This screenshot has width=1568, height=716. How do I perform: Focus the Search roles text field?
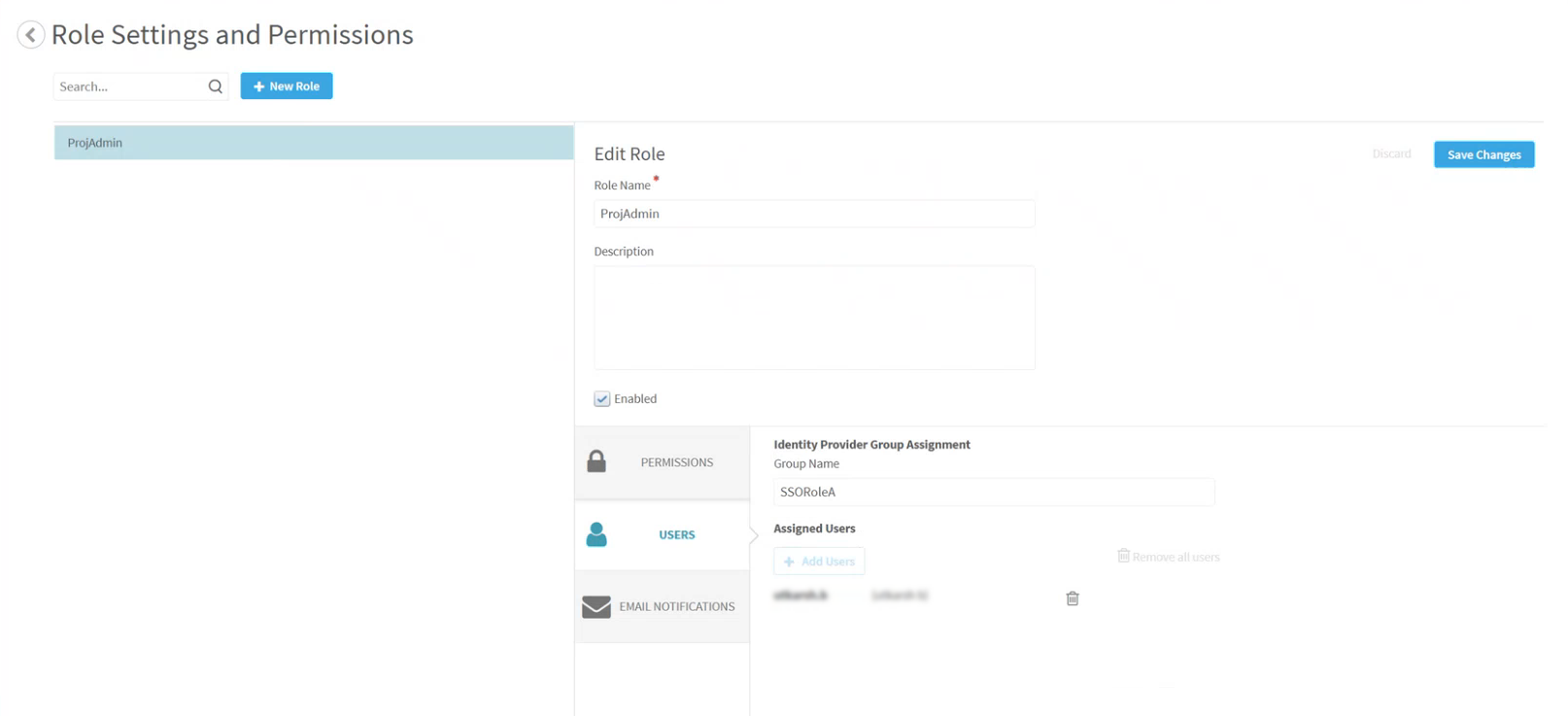tap(129, 86)
